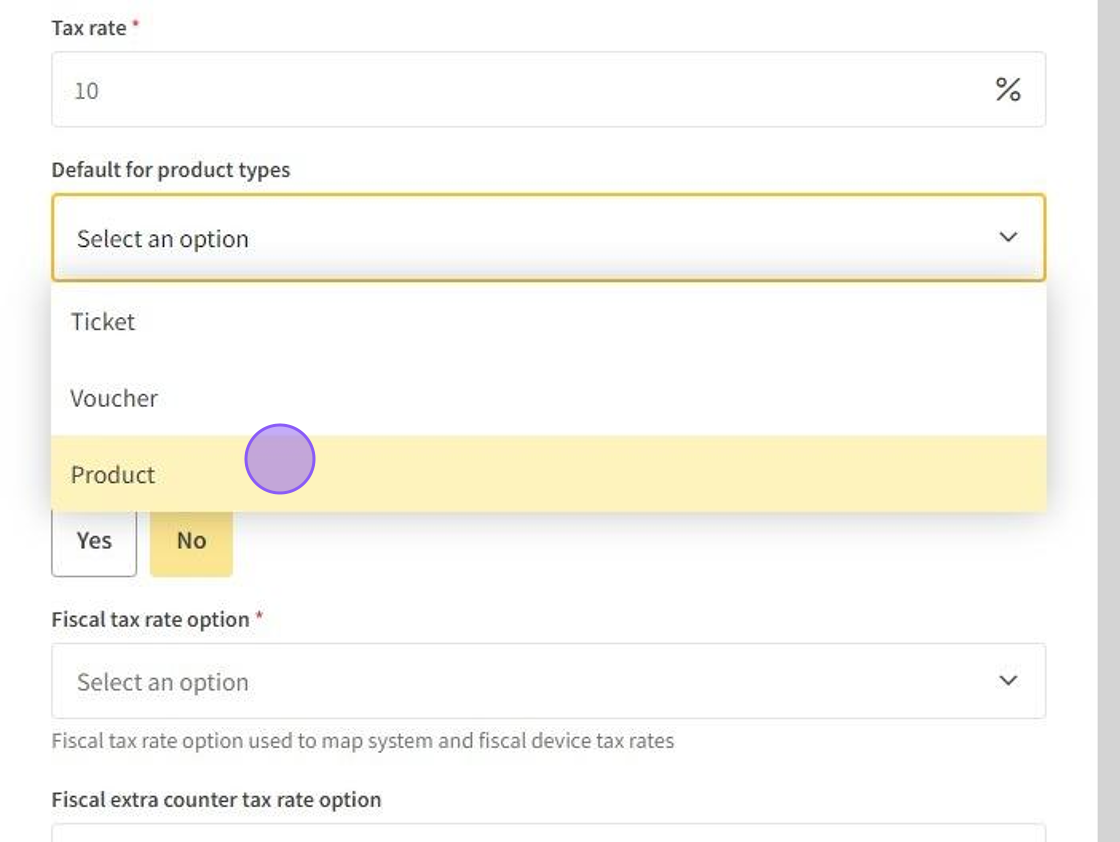
Task: Click the Default for product types label
Action: coord(171,170)
